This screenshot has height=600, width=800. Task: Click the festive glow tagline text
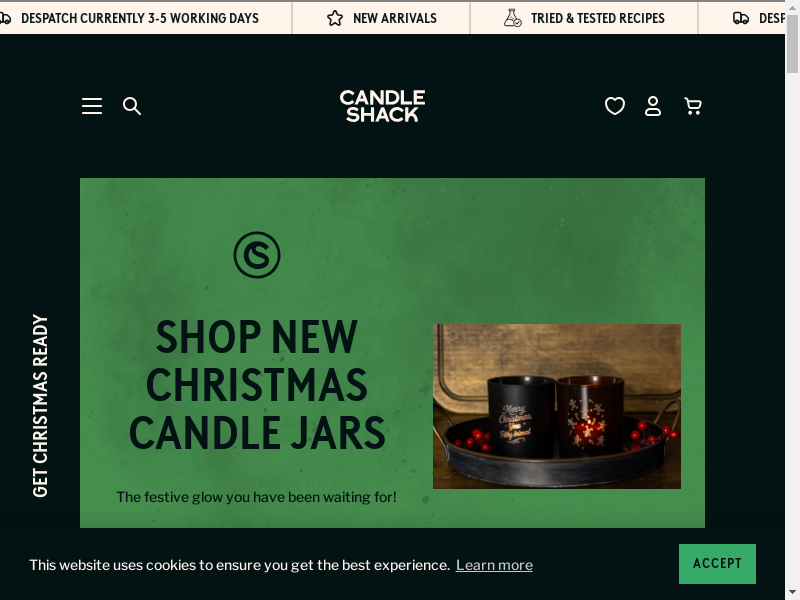(256, 497)
